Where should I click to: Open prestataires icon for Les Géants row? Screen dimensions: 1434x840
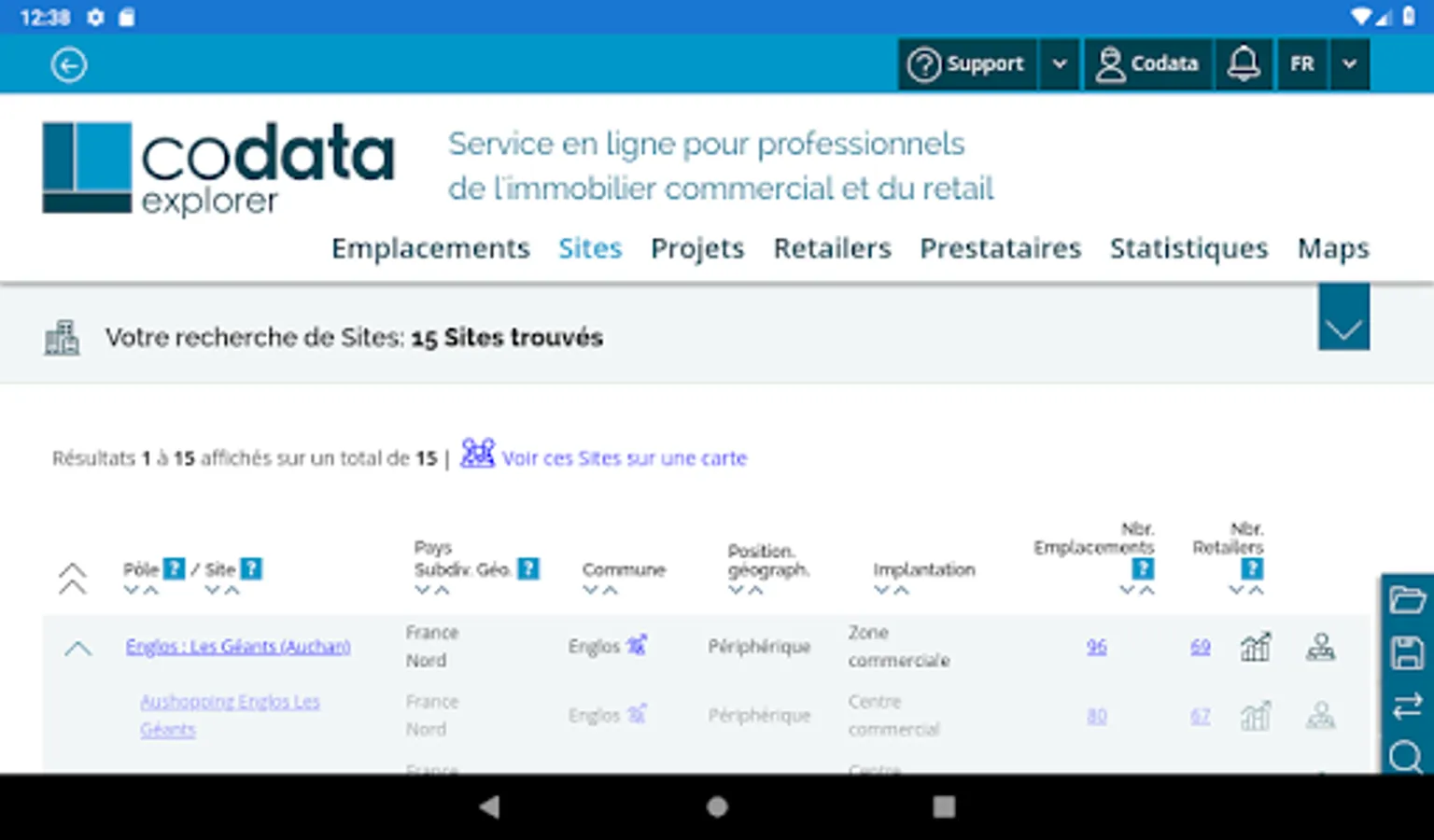(x=1320, y=646)
